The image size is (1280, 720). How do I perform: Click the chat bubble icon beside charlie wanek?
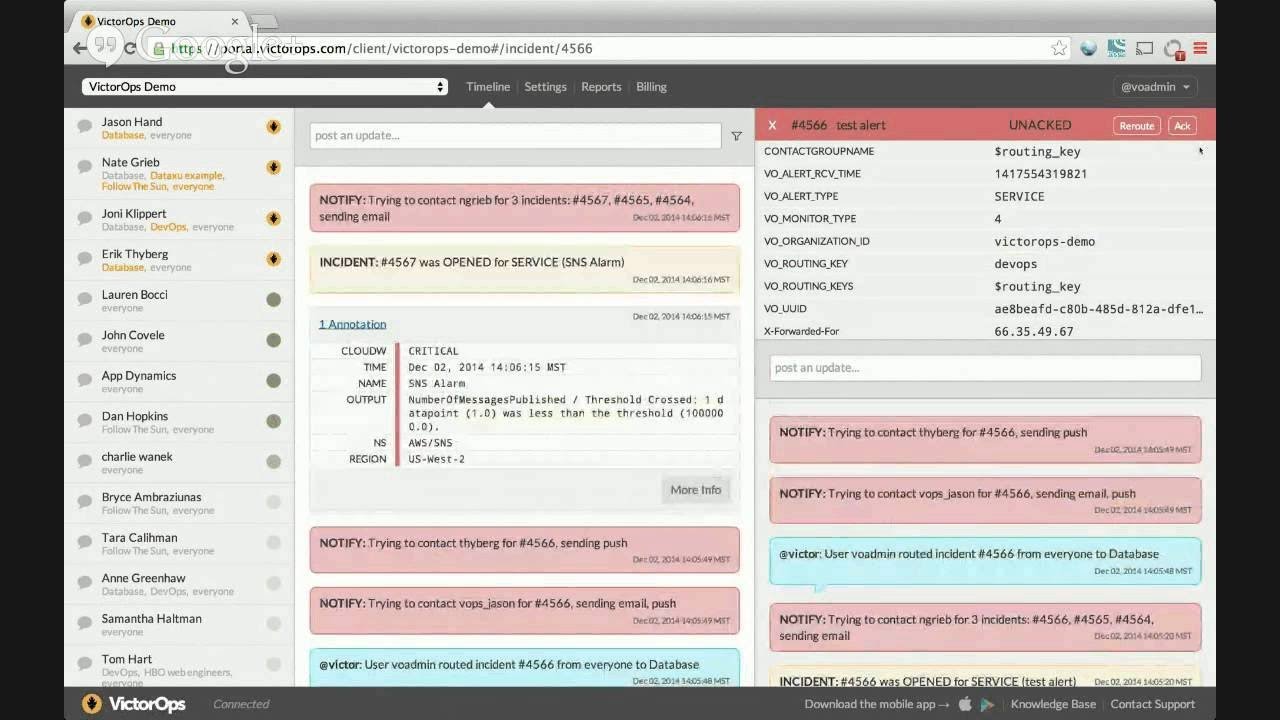coord(85,461)
